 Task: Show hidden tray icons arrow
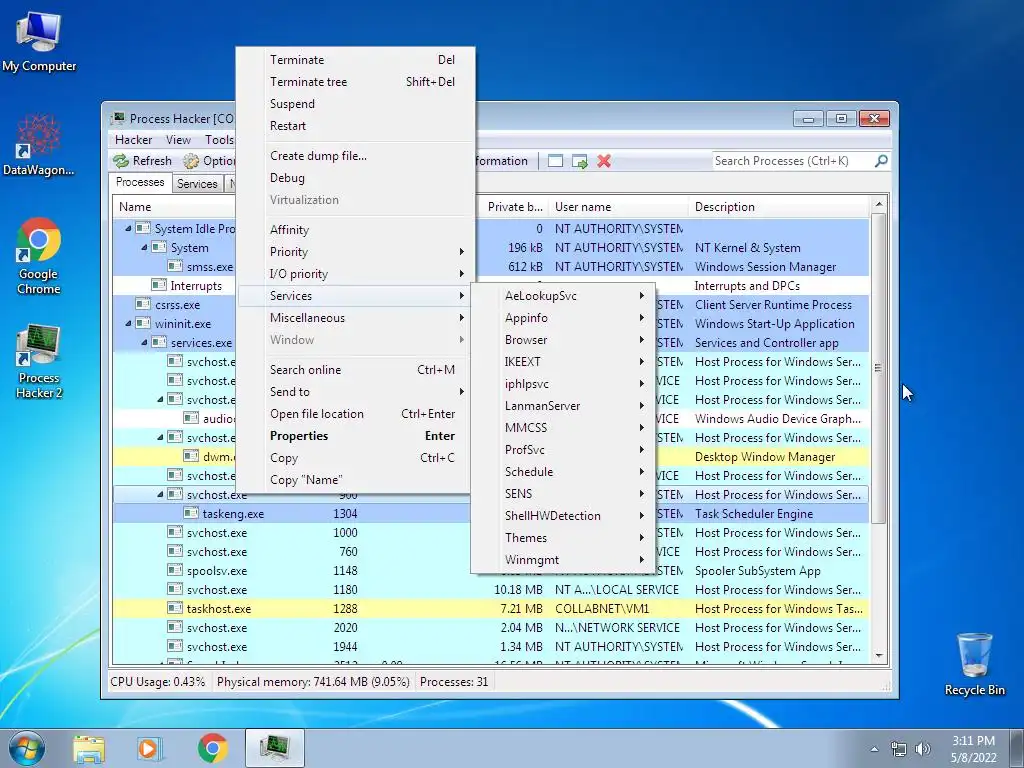874,749
